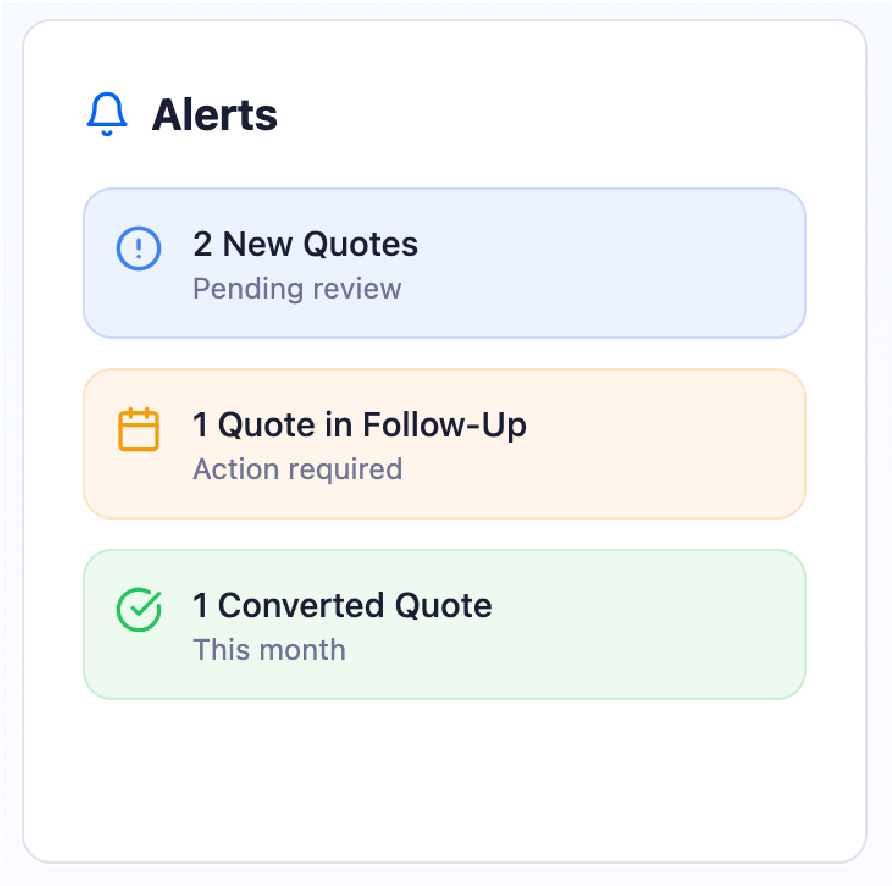The image size is (892, 886).
Task: Click the blue exclamation circle icon
Action: pos(138,247)
